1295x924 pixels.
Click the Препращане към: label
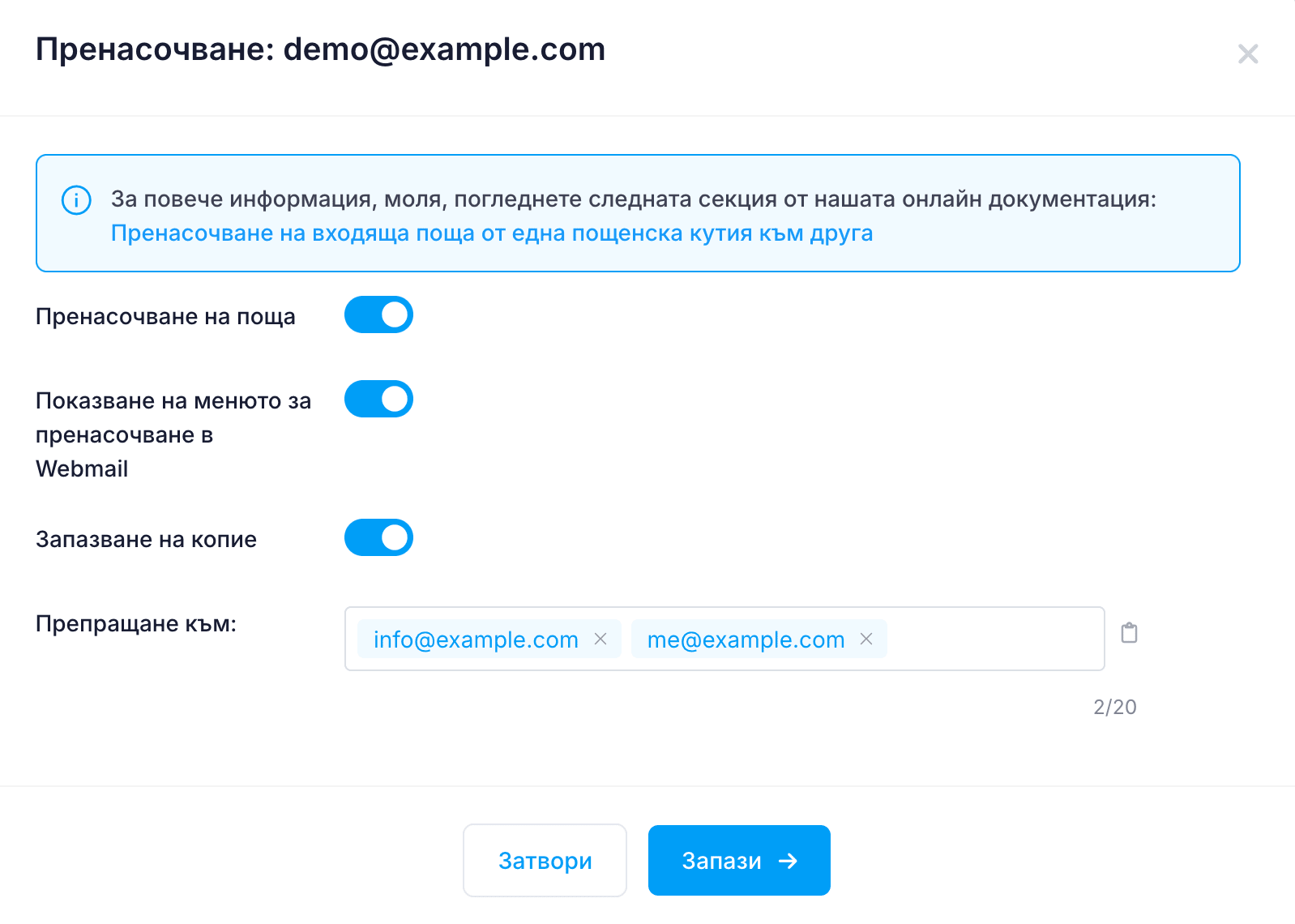pos(136,624)
